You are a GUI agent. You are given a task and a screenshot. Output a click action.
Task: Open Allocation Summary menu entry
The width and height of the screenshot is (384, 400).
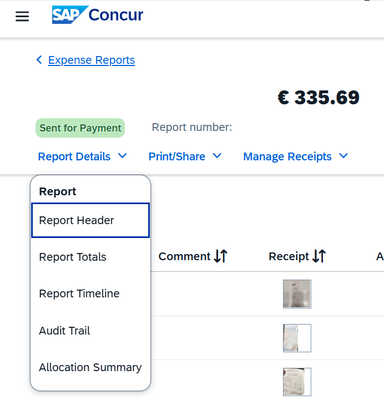coord(90,367)
